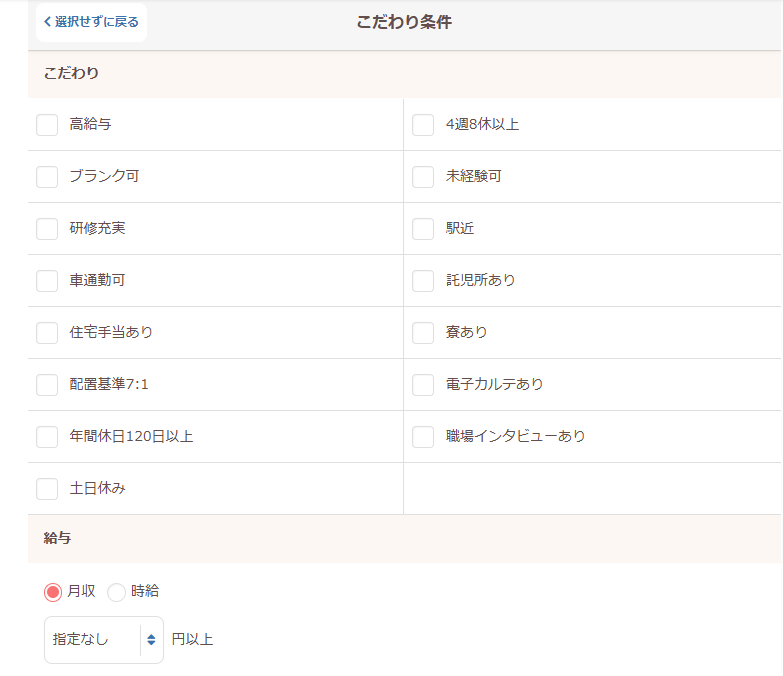Toggle the 駅近 checkbox
Image resolution: width=783 pixels, height=676 pixels.
423,229
